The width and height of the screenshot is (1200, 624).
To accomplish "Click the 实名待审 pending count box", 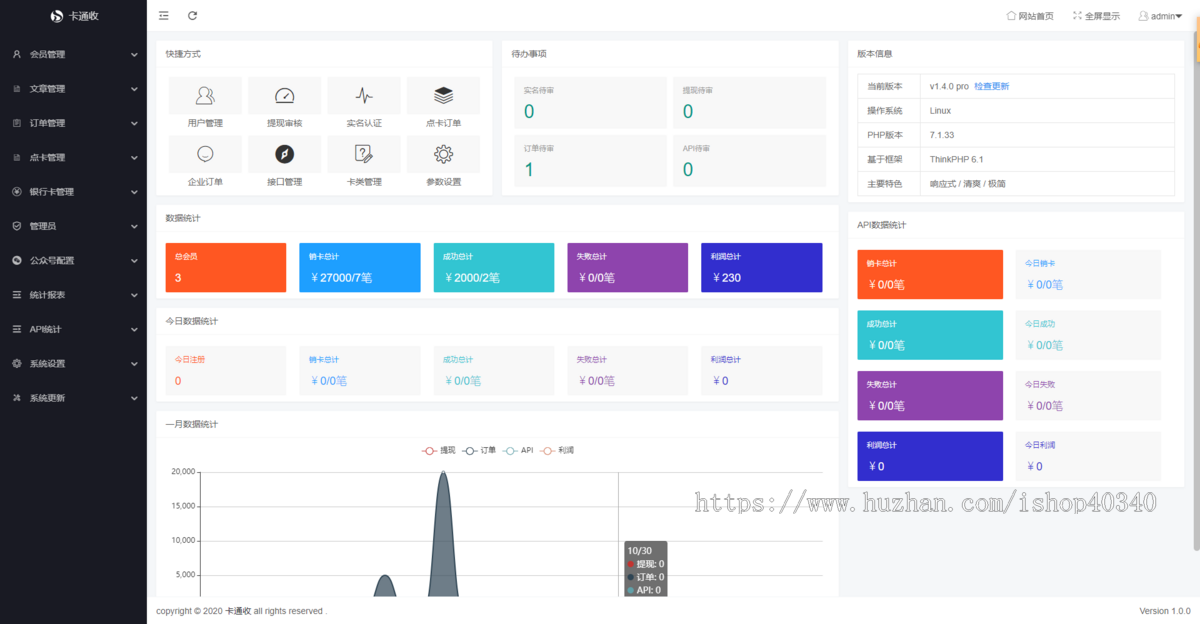I will 590,103.
